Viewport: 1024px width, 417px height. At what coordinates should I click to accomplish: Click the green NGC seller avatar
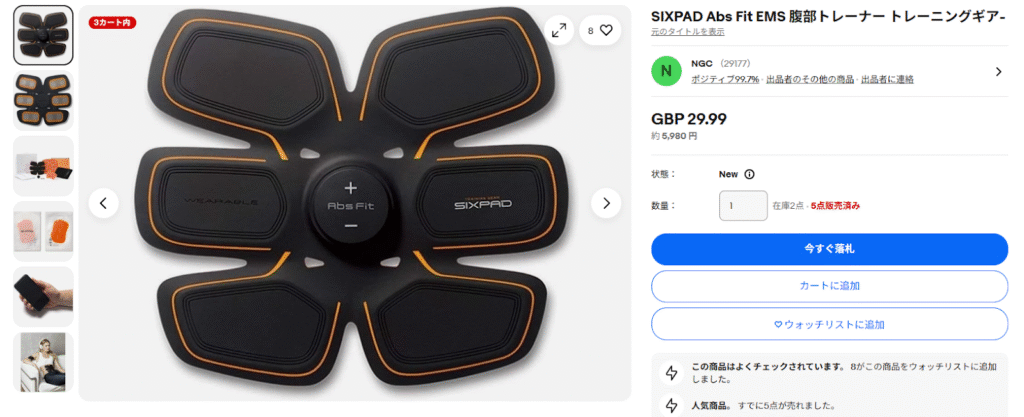[x=666, y=71]
